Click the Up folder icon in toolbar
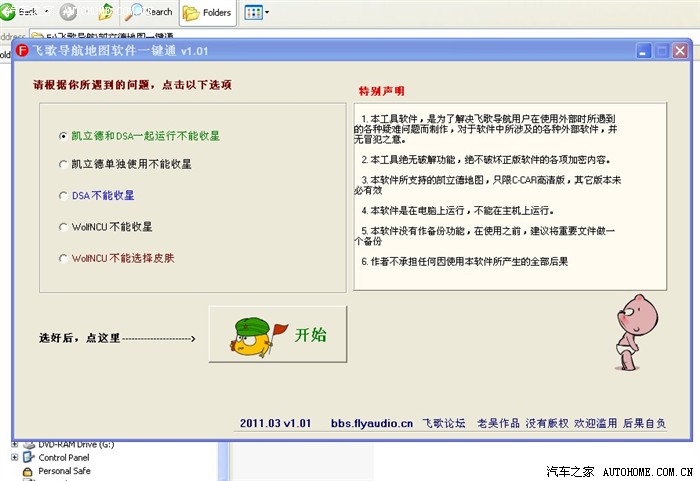 (105, 12)
